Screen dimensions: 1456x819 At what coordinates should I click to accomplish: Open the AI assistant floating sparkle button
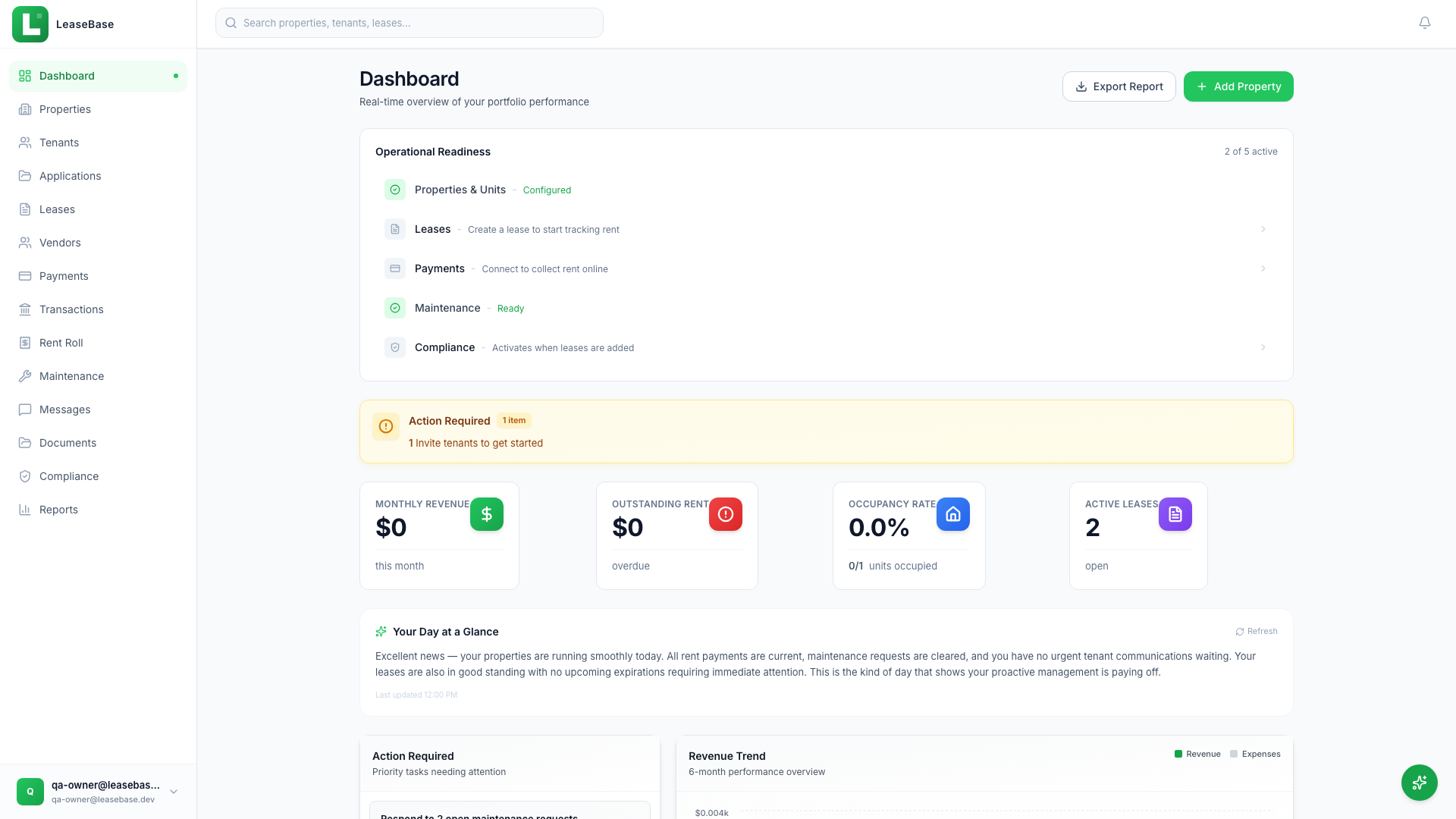1420,783
